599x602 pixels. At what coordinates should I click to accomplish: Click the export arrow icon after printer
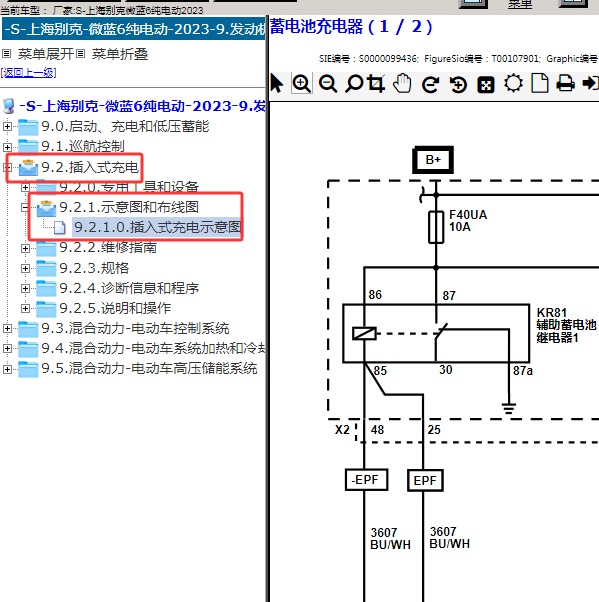(x=591, y=83)
